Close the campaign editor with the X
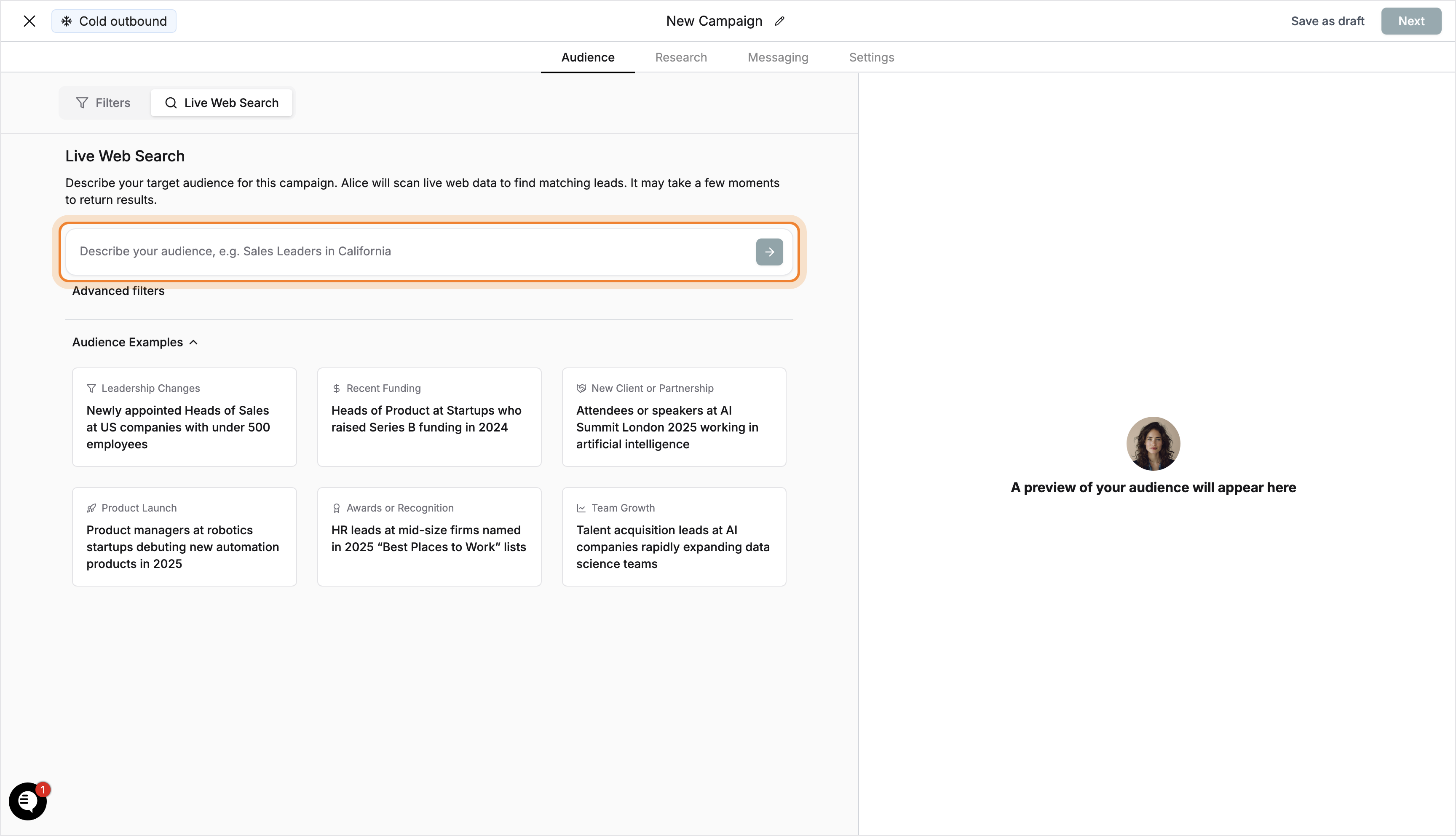The width and height of the screenshot is (1456, 836). pyautogui.click(x=29, y=21)
